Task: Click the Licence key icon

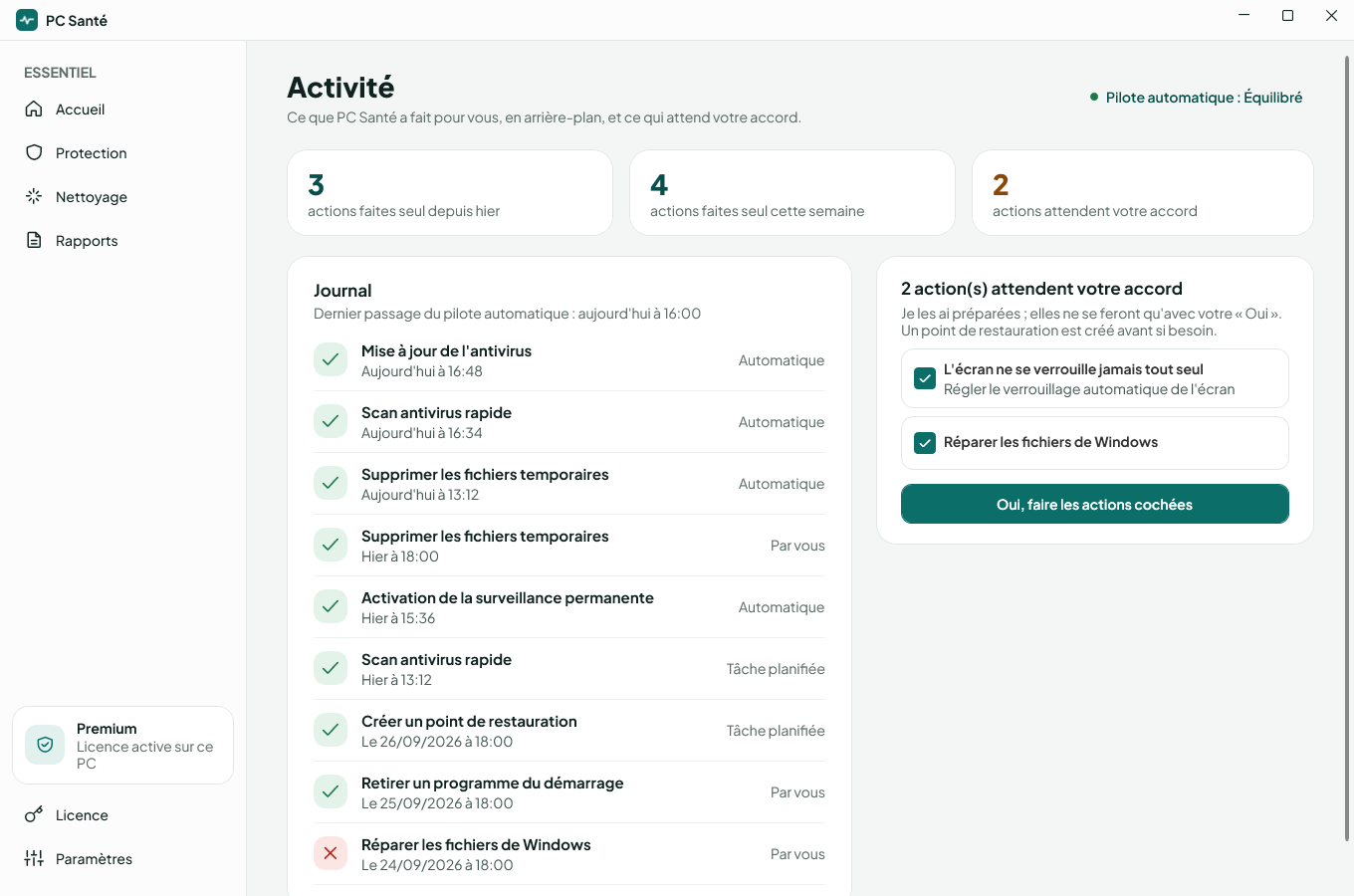Action: [x=34, y=815]
